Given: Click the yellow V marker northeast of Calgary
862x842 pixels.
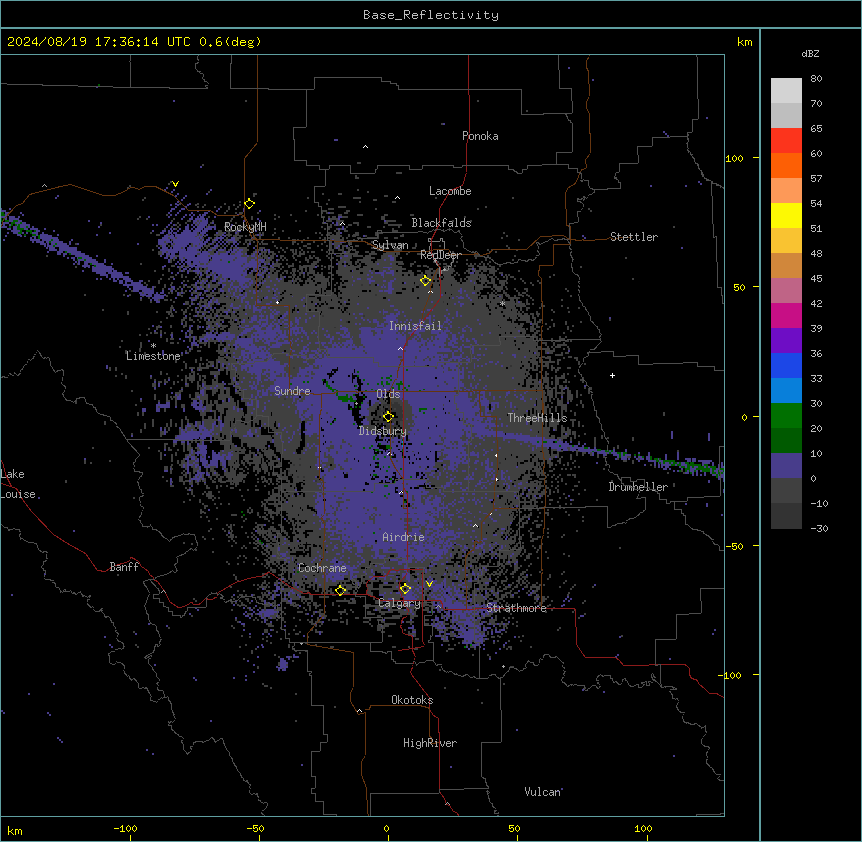Looking at the screenshot, I should [x=429, y=584].
